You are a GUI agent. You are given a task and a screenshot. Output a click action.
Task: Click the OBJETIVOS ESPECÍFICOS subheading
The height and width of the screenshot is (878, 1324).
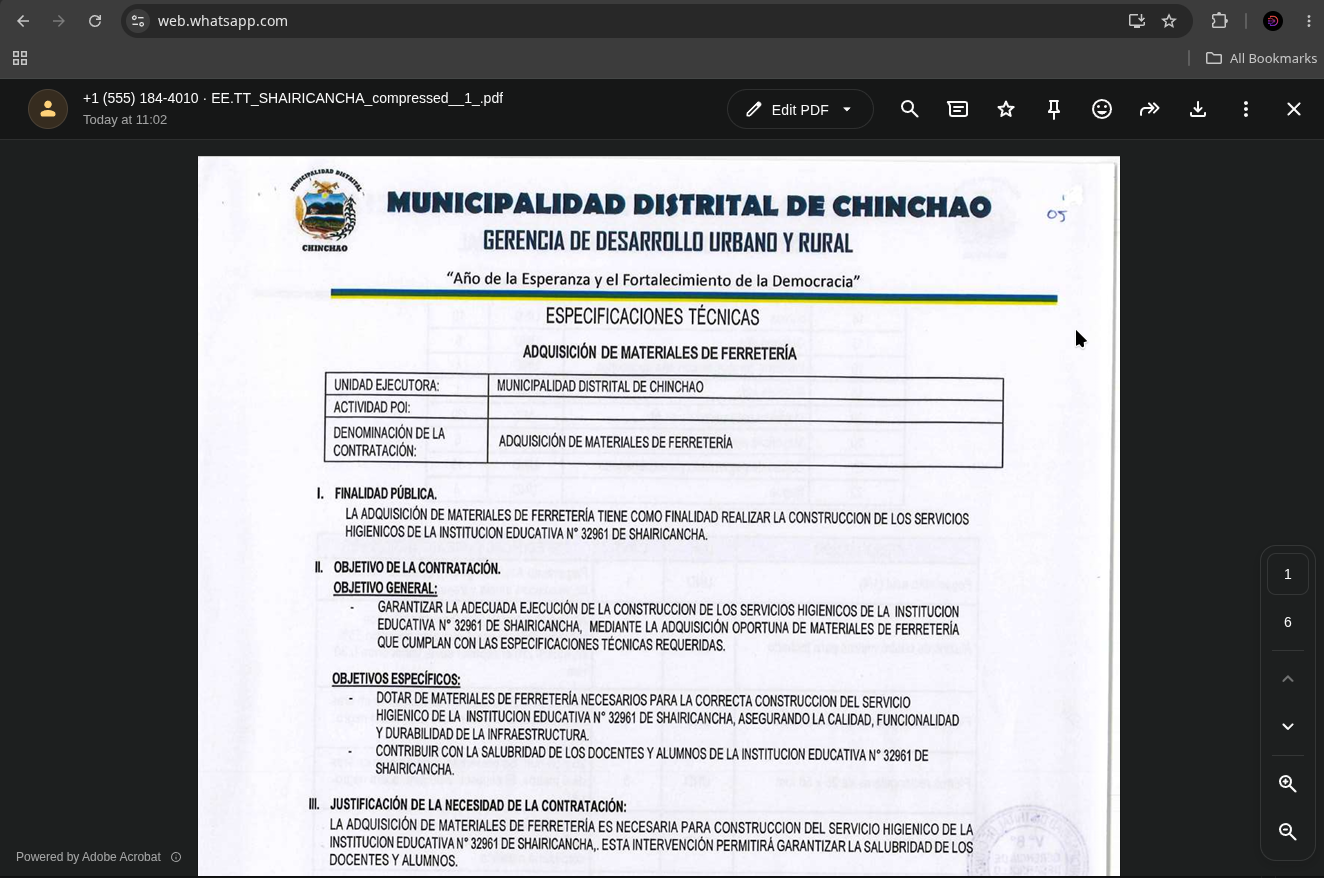click(396, 680)
